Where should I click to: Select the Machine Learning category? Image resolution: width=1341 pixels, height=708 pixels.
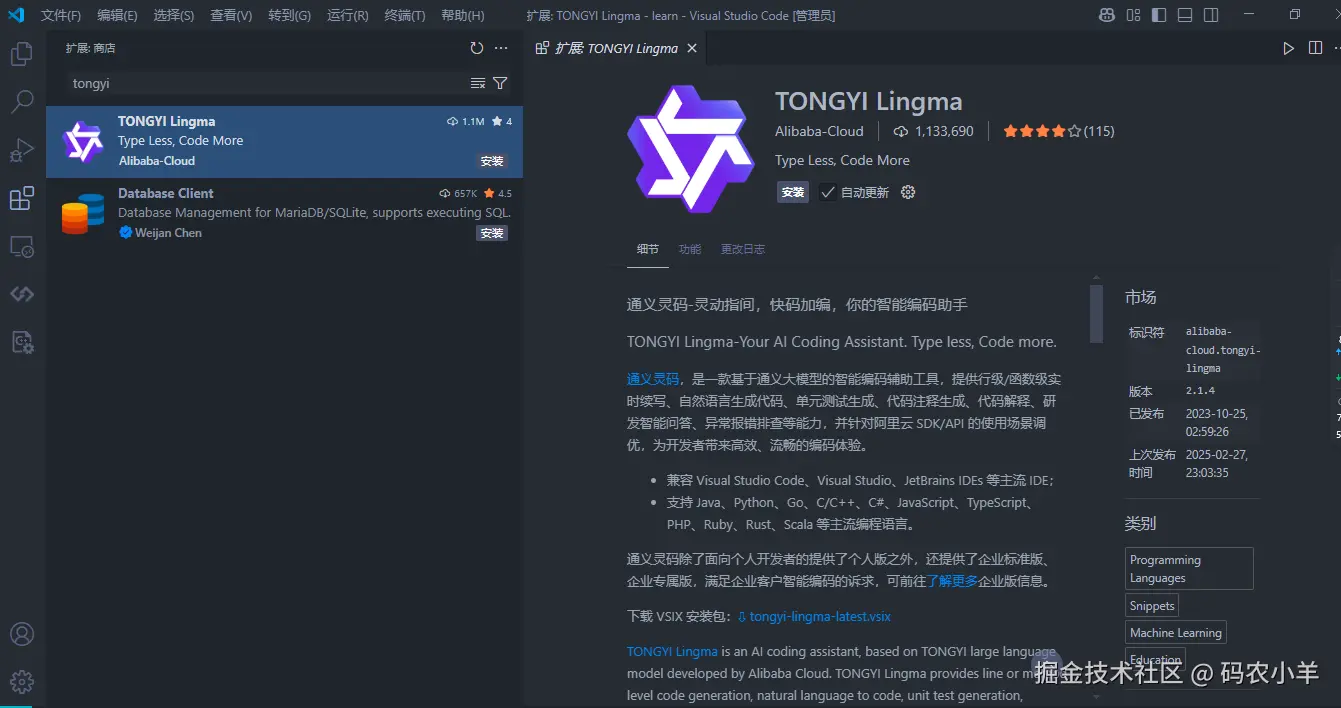click(x=1176, y=633)
